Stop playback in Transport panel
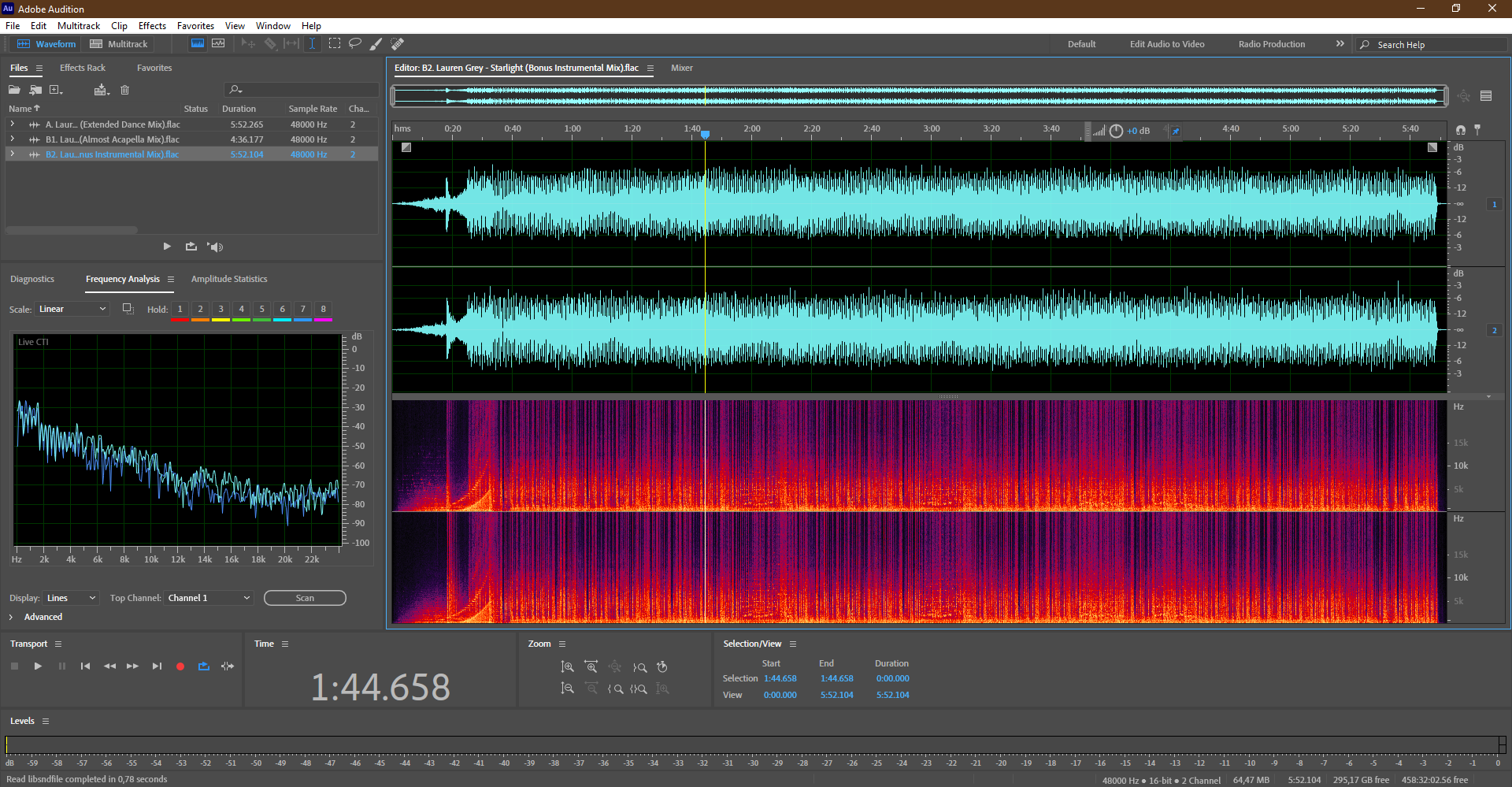Viewport: 1512px width, 787px height. [x=14, y=666]
